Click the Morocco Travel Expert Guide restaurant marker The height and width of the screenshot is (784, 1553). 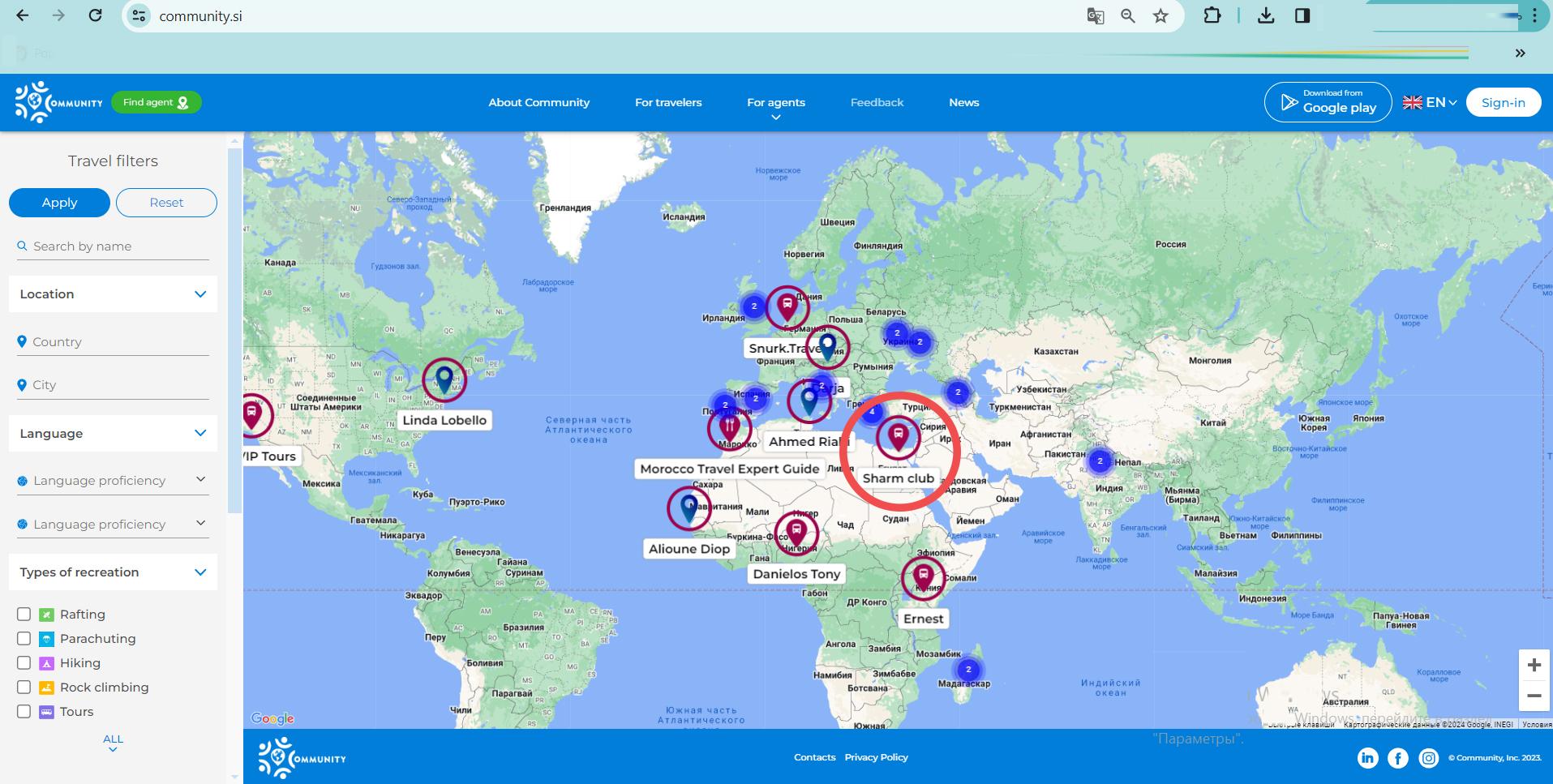[729, 427]
